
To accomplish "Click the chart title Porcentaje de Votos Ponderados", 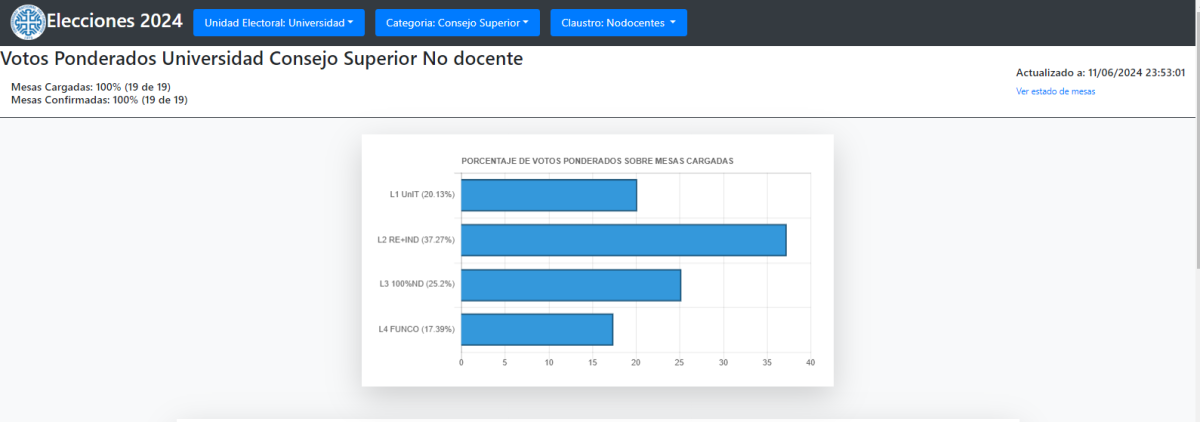I will pyautogui.click(x=597, y=161).
